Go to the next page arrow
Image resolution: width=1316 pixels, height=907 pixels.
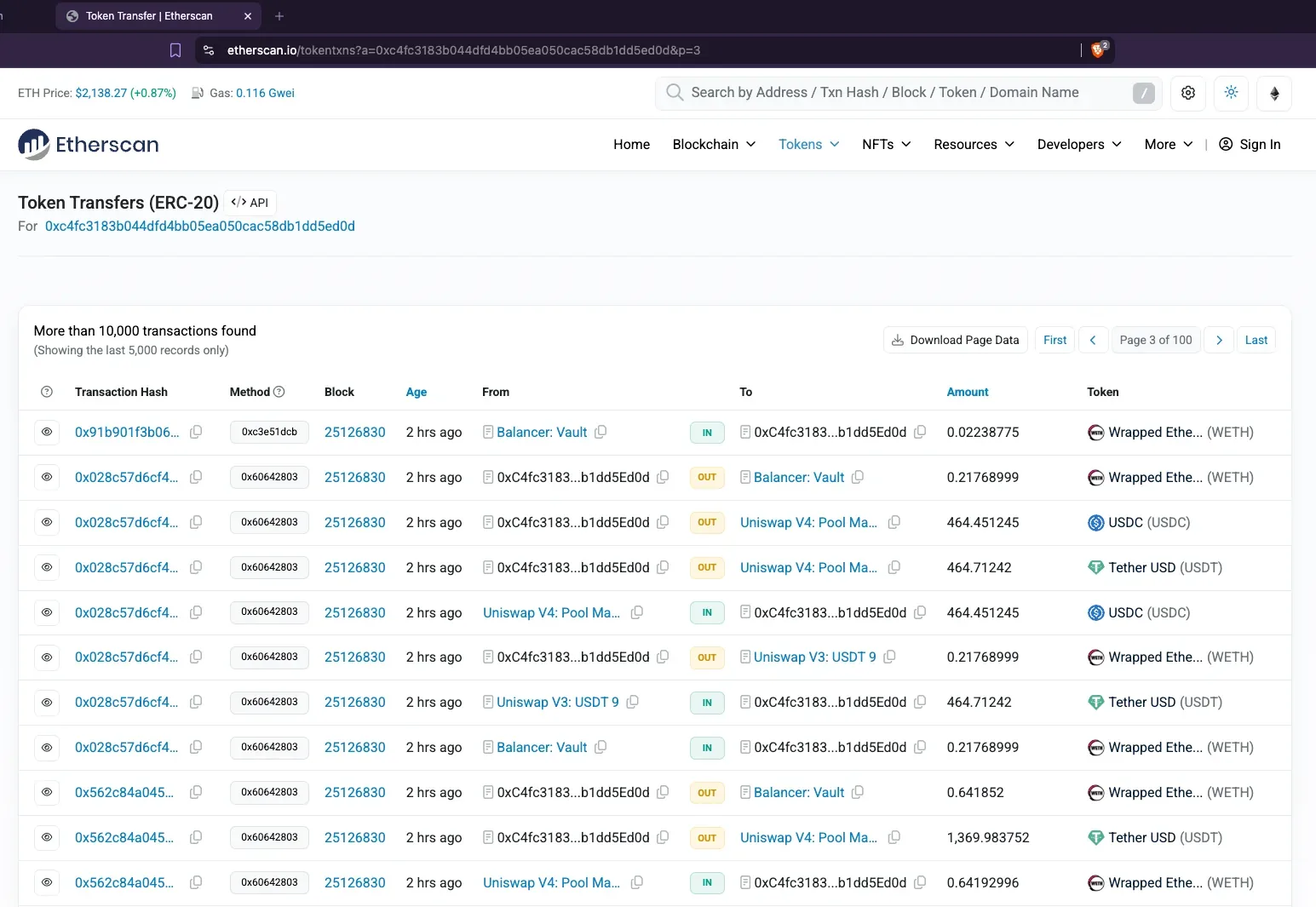click(1219, 340)
